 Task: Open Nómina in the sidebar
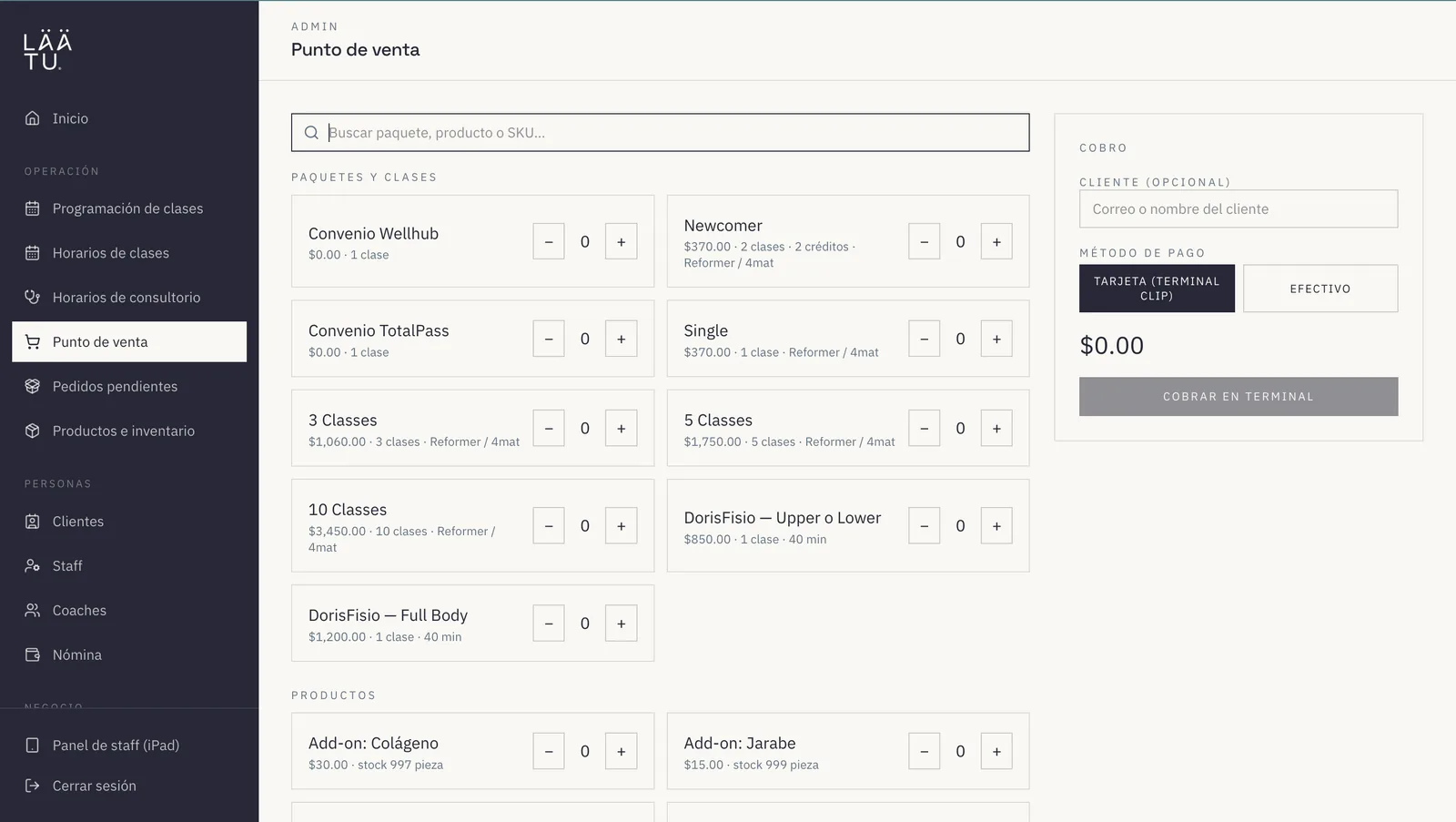pyautogui.click(x=129, y=655)
